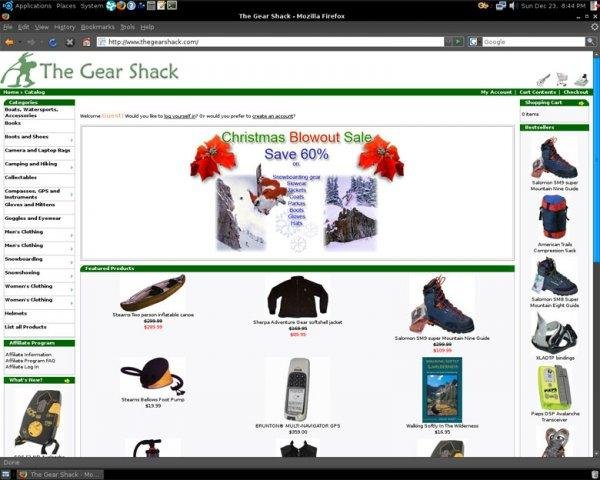Open the Brunton Multi-Navigator GPS image

[x=297, y=389]
